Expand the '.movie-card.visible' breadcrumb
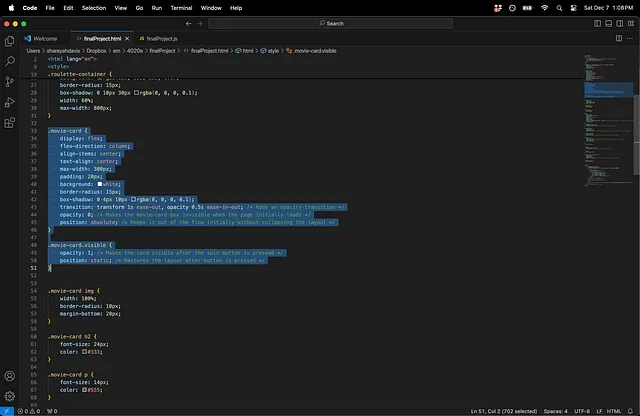The height and width of the screenshot is (416, 640). [313, 49]
